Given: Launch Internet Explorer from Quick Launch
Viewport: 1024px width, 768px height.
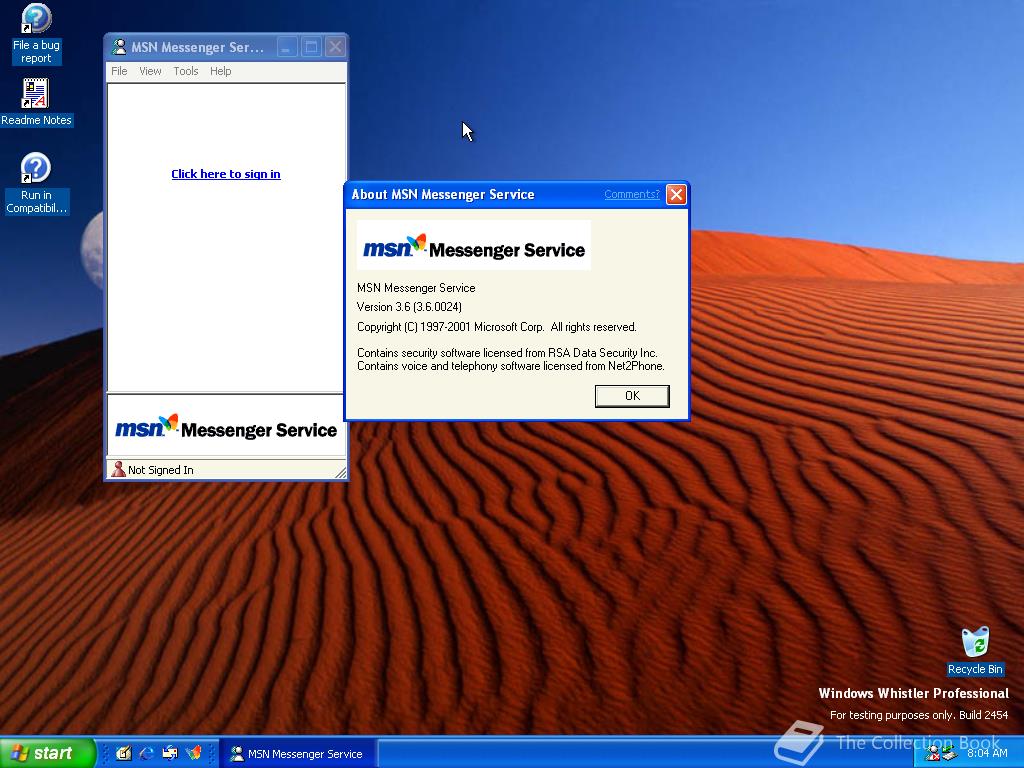Looking at the screenshot, I should coord(147,753).
